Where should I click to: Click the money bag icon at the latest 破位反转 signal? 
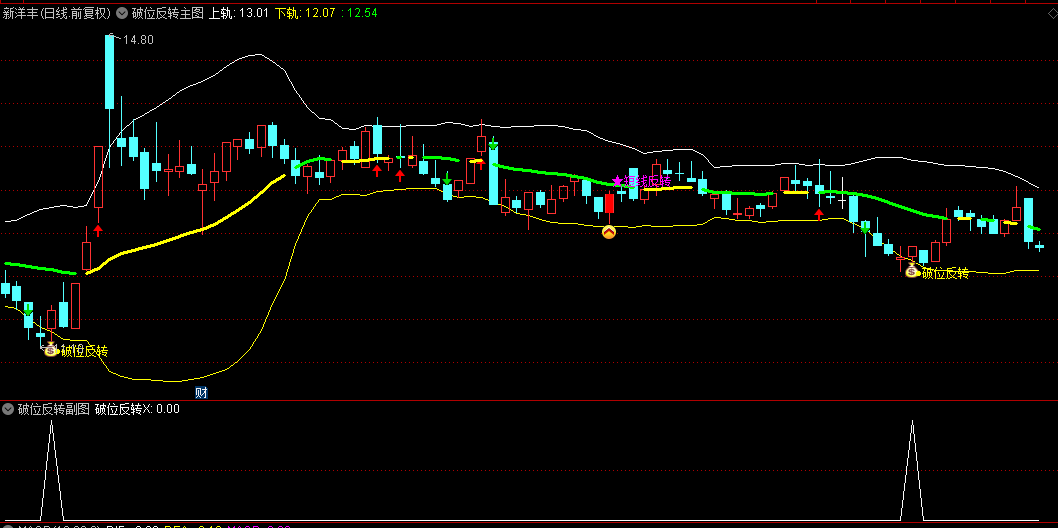click(x=912, y=271)
